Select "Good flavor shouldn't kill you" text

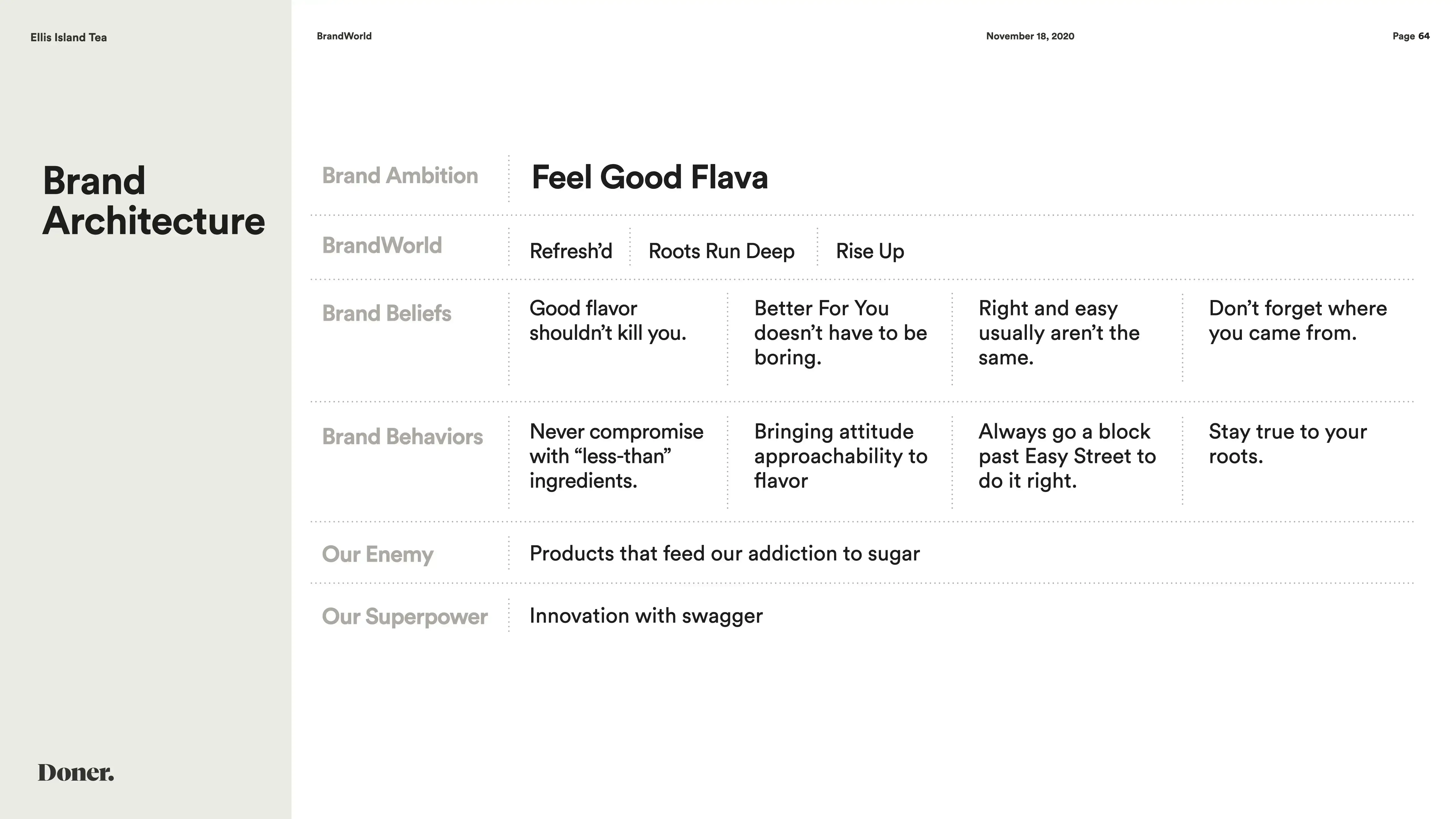[x=608, y=320]
